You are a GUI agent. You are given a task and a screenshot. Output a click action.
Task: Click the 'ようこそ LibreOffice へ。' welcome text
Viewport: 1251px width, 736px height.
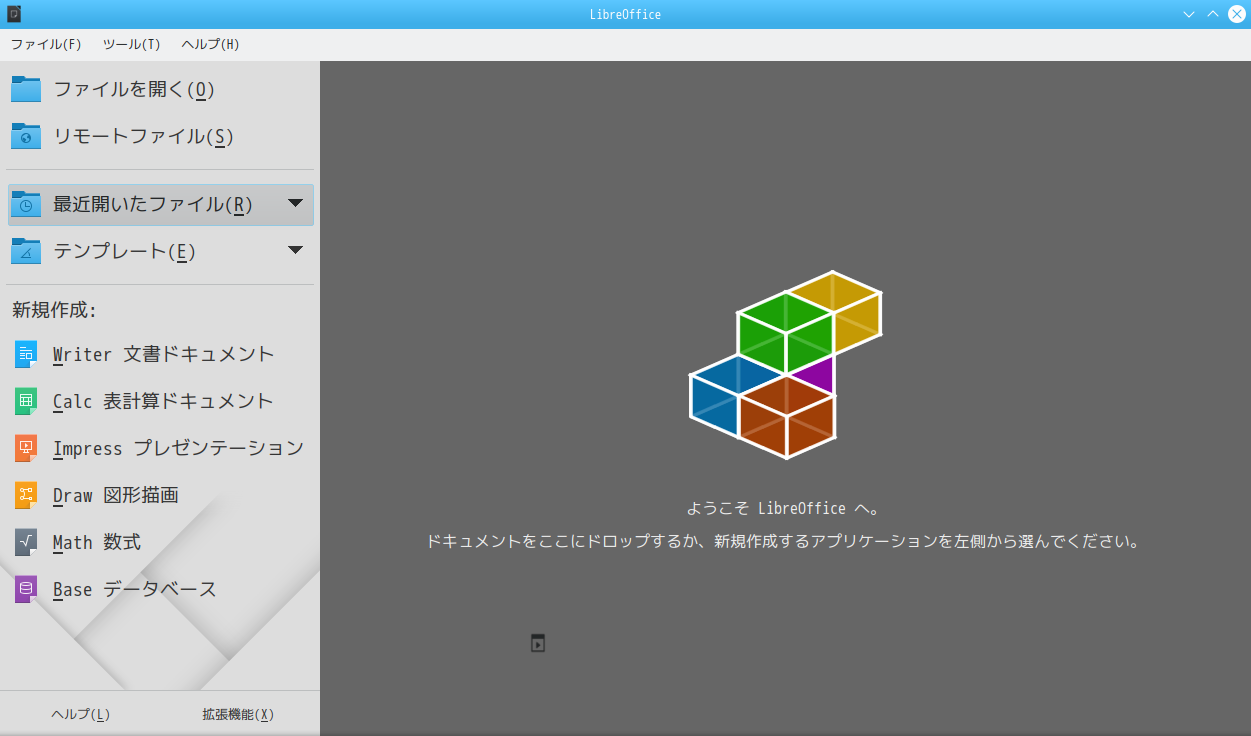(x=785, y=508)
